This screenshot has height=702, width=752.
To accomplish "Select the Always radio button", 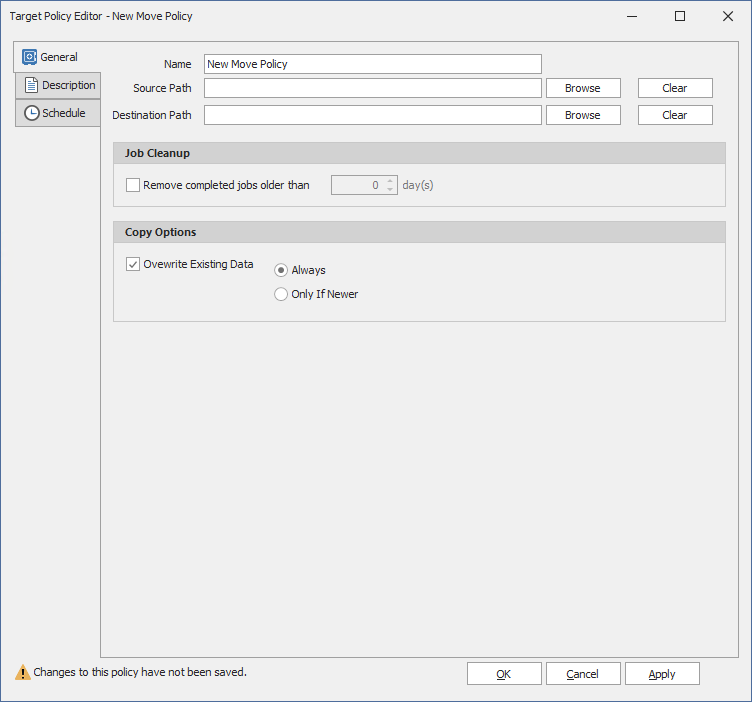I will pos(281,270).
